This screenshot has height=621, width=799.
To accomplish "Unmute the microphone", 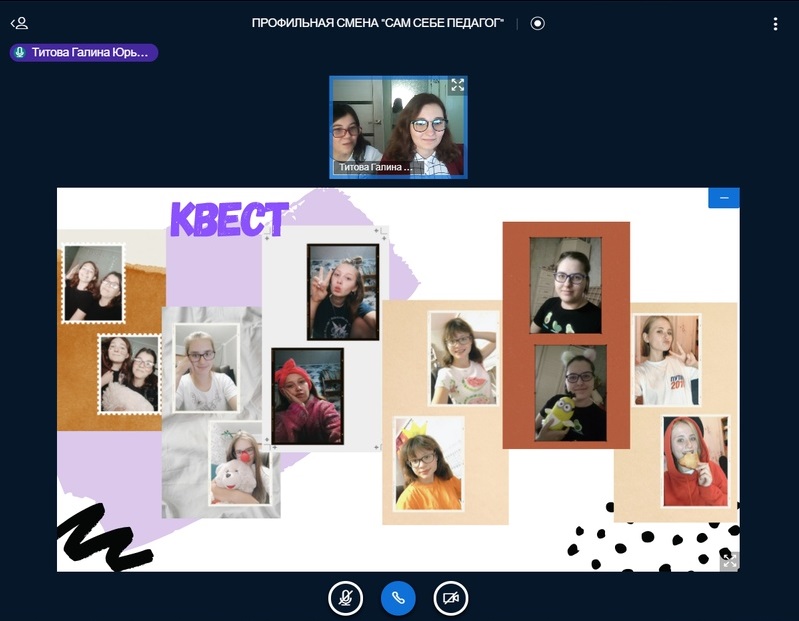I will pos(345,598).
